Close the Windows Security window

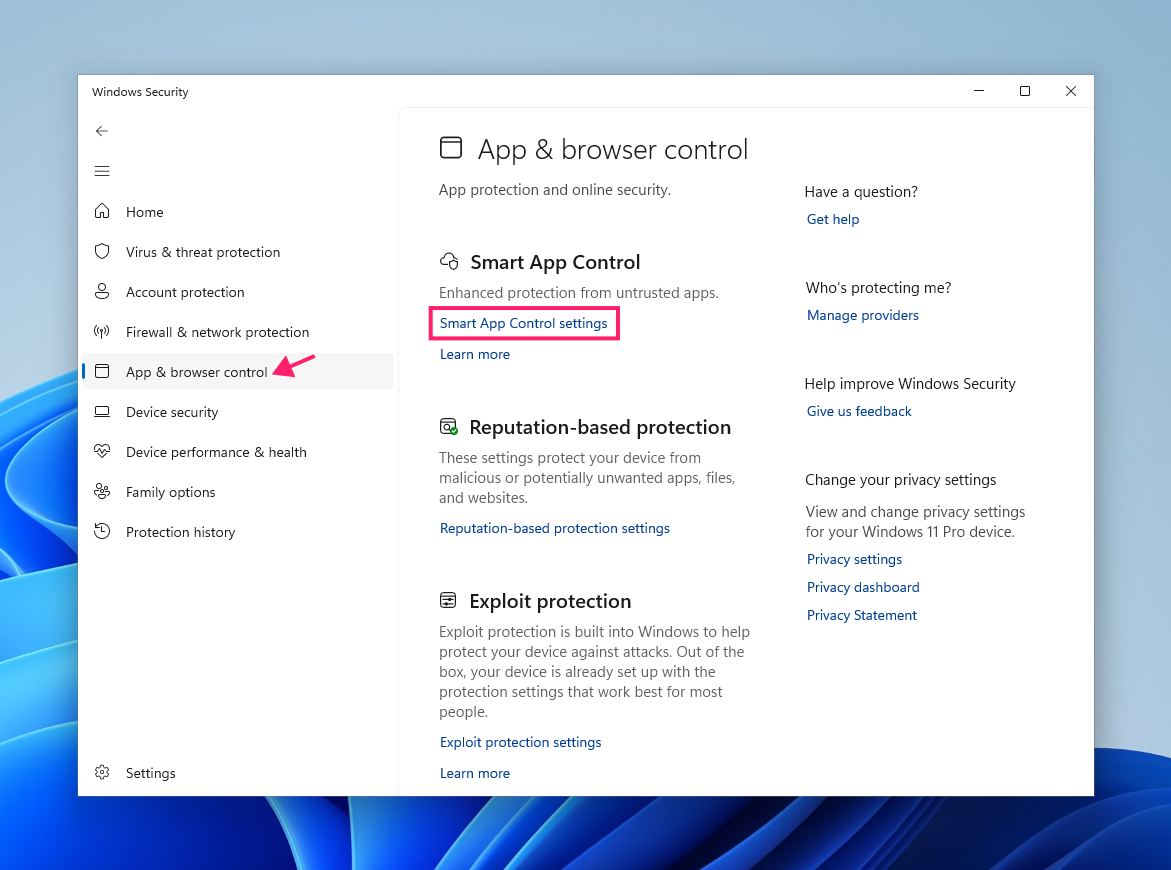(1070, 91)
